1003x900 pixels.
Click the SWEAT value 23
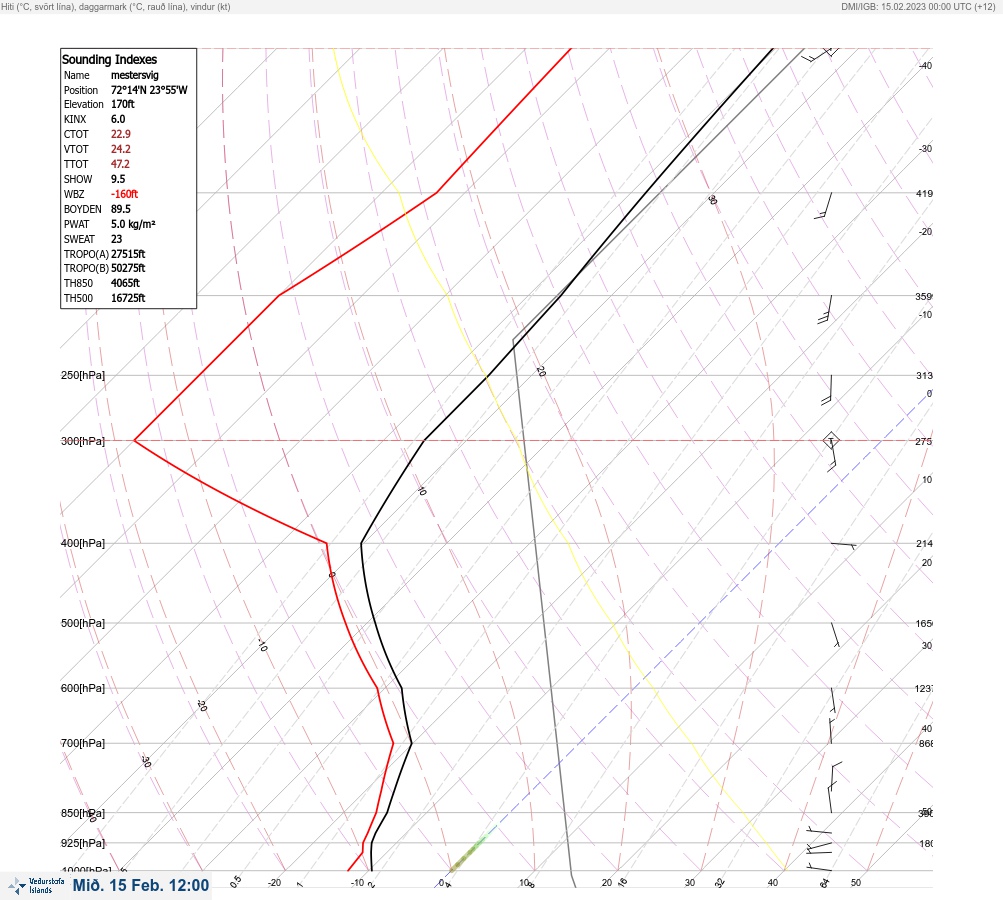click(x=116, y=239)
